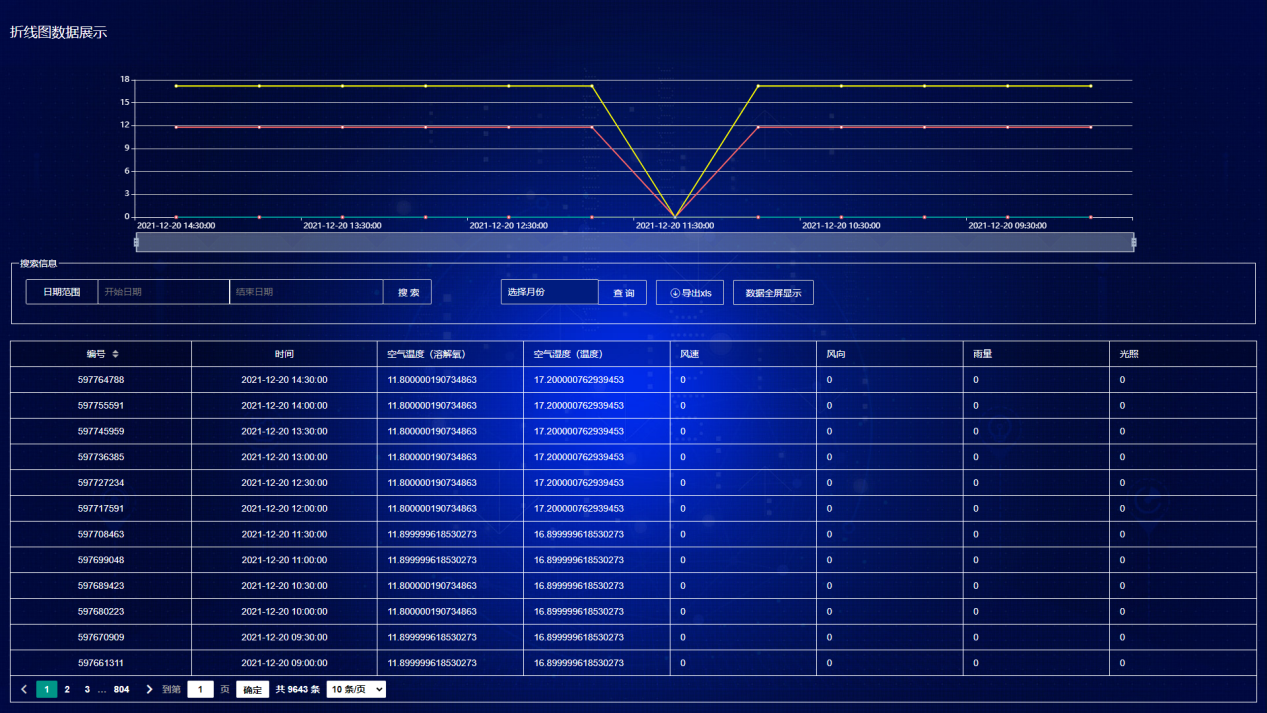Go to previous page with left chevron
The height and width of the screenshot is (713, 1267).
pos(24,689)
